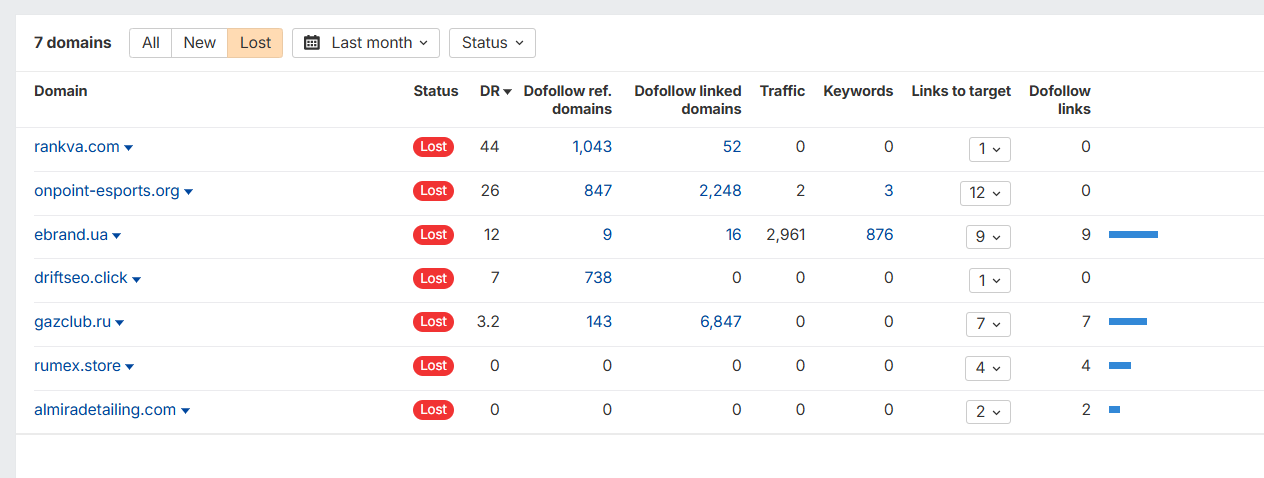Open links to target dropdown for driftseo.click
This screenshot has width=1264, height=478.
click(x=990, y=280)
